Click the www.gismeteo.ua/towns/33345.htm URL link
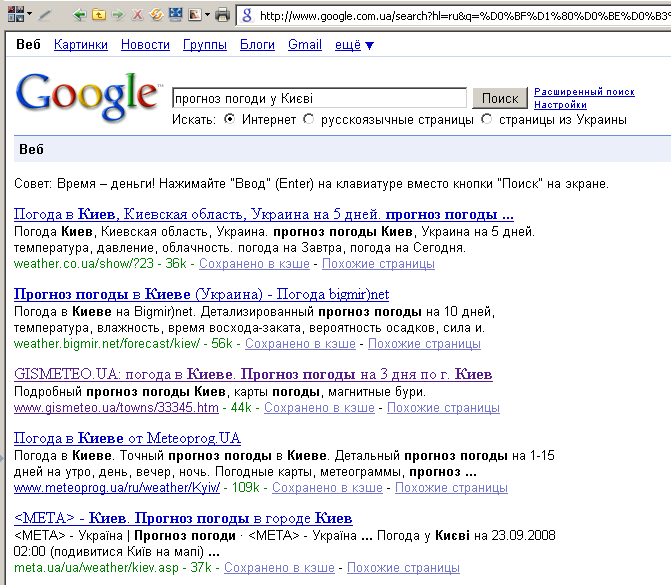 116,407
